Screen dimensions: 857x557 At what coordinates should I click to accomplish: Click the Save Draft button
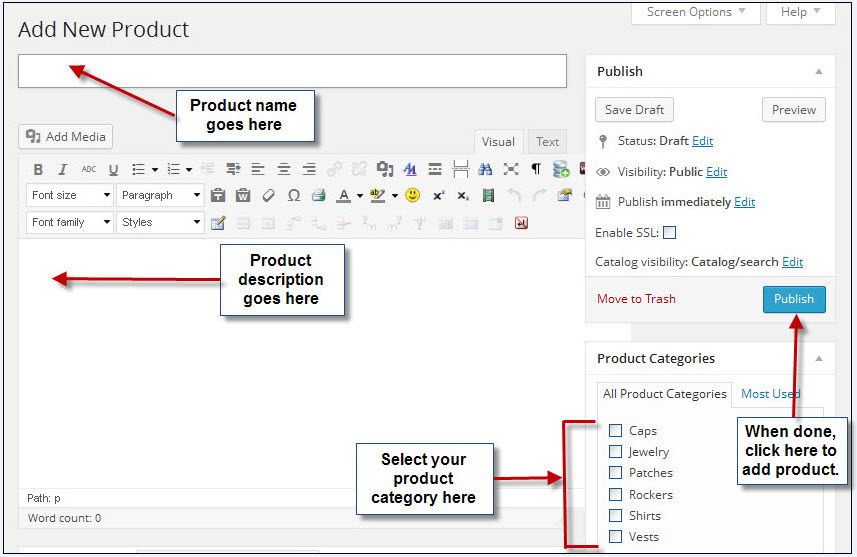(x=634, y=110)
